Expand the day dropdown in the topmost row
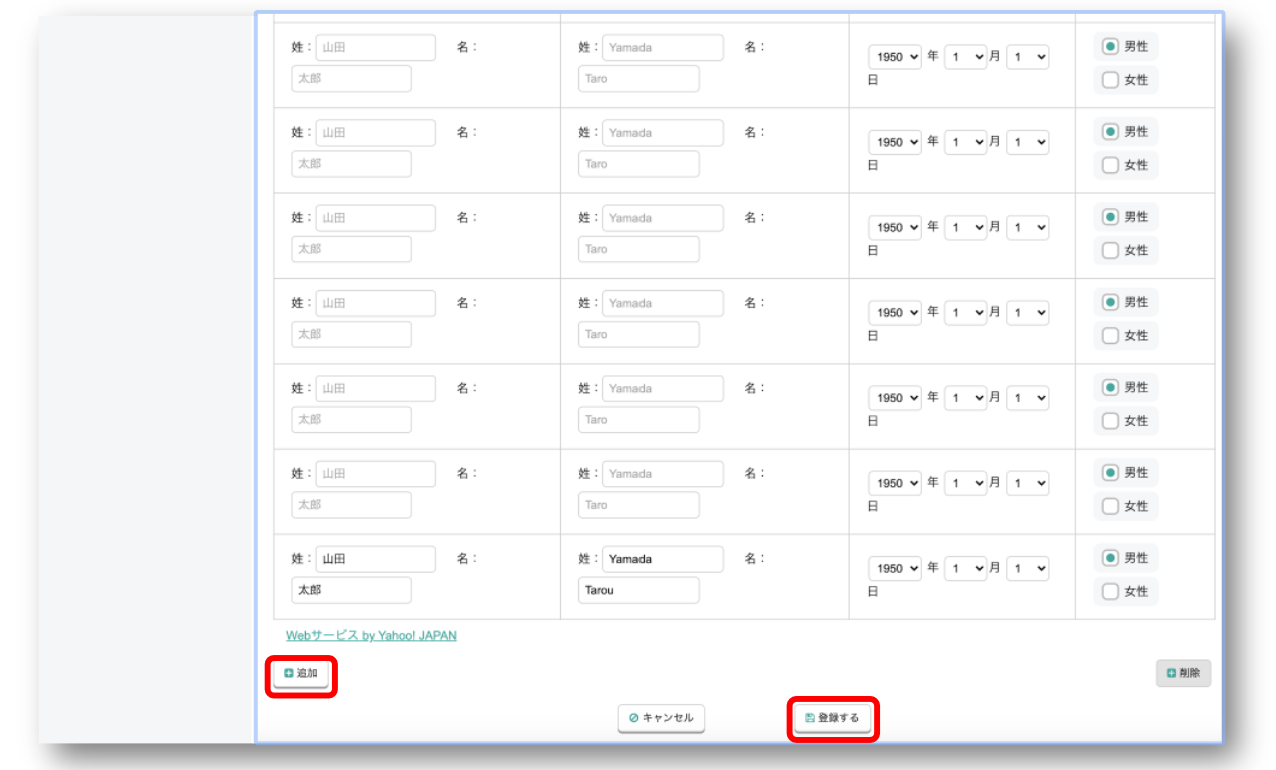The image size is (1276, 770). click(x=1027, y=57)
